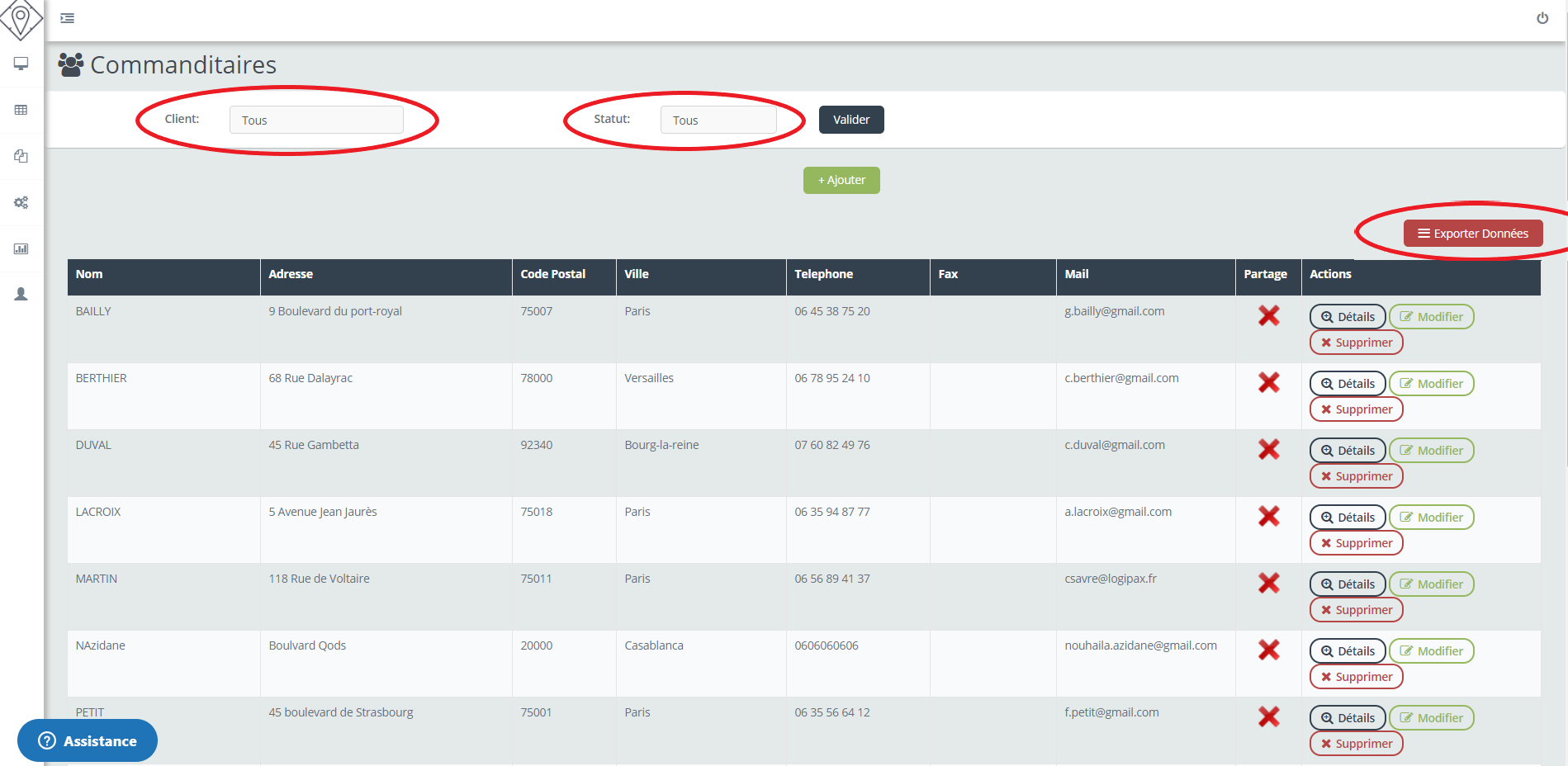Viewport: 1568px width, 766px height.
Task: Open the table grid sidebar icon
Action: (21, 110)
